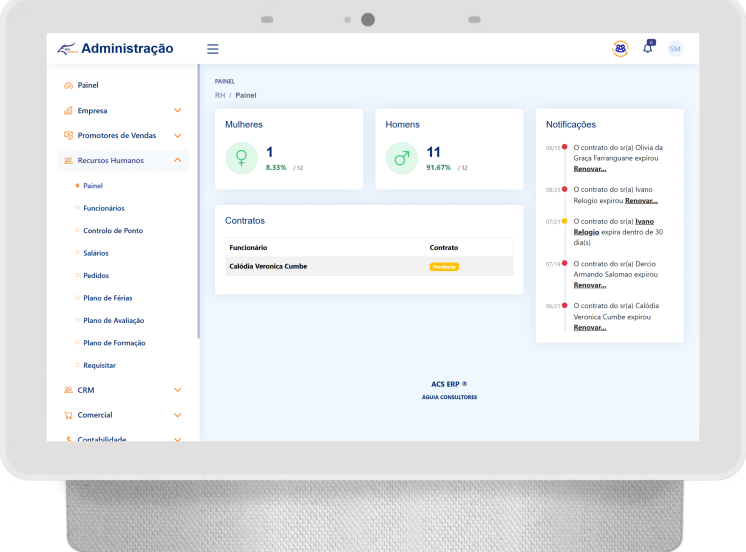This screenshot has width=746, height=552.
Task: Open Ivano Relogio link in expiring notification
Action: coord(614,227)
